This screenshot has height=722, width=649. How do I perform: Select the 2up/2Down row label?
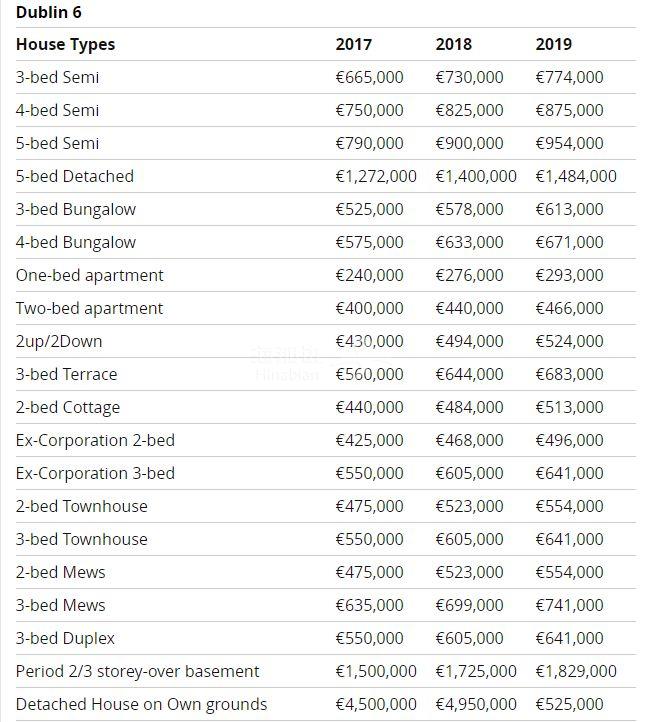pyautogui.click(x=58, y=341)
